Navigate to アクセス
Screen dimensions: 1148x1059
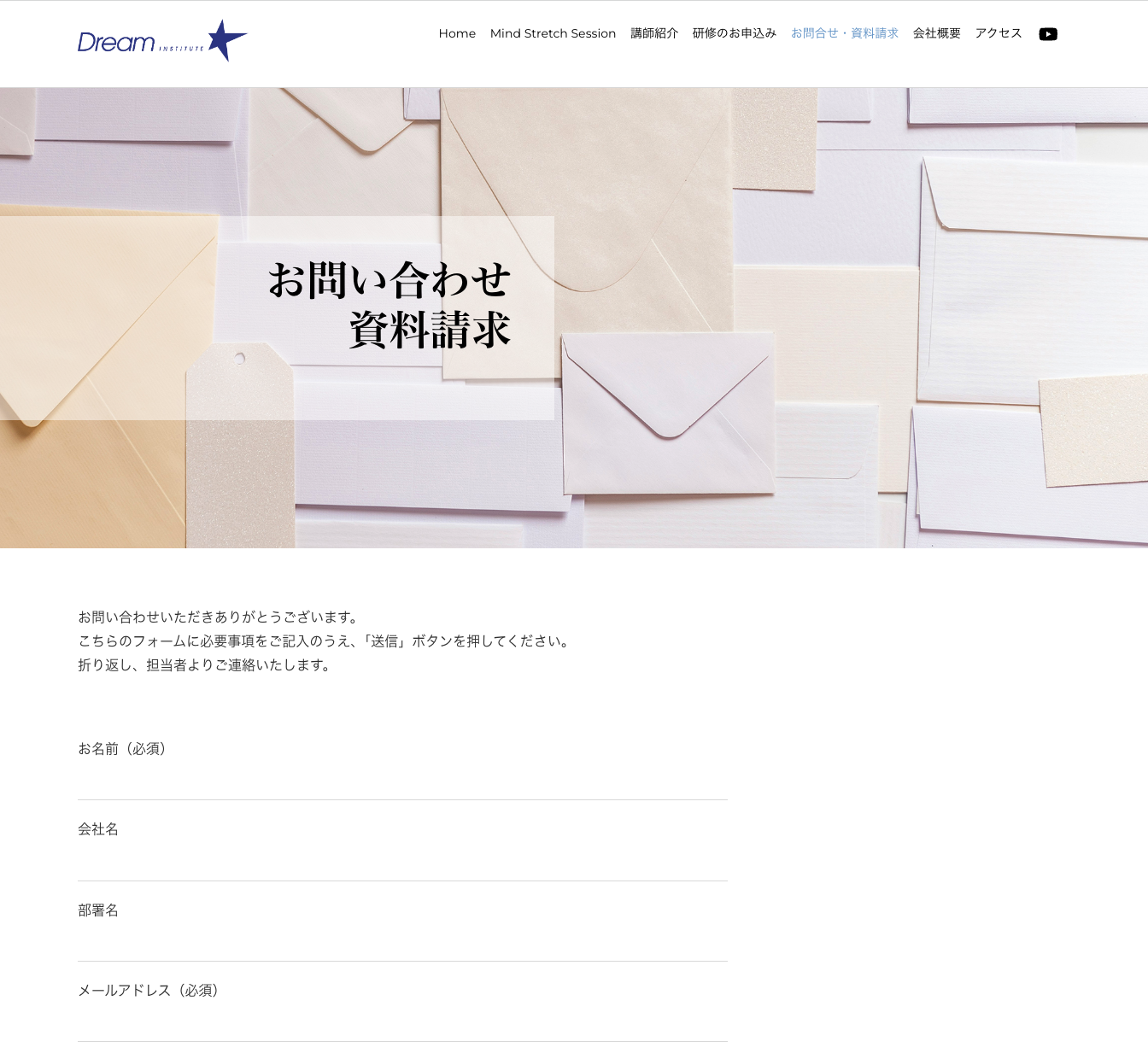(999, 33)
